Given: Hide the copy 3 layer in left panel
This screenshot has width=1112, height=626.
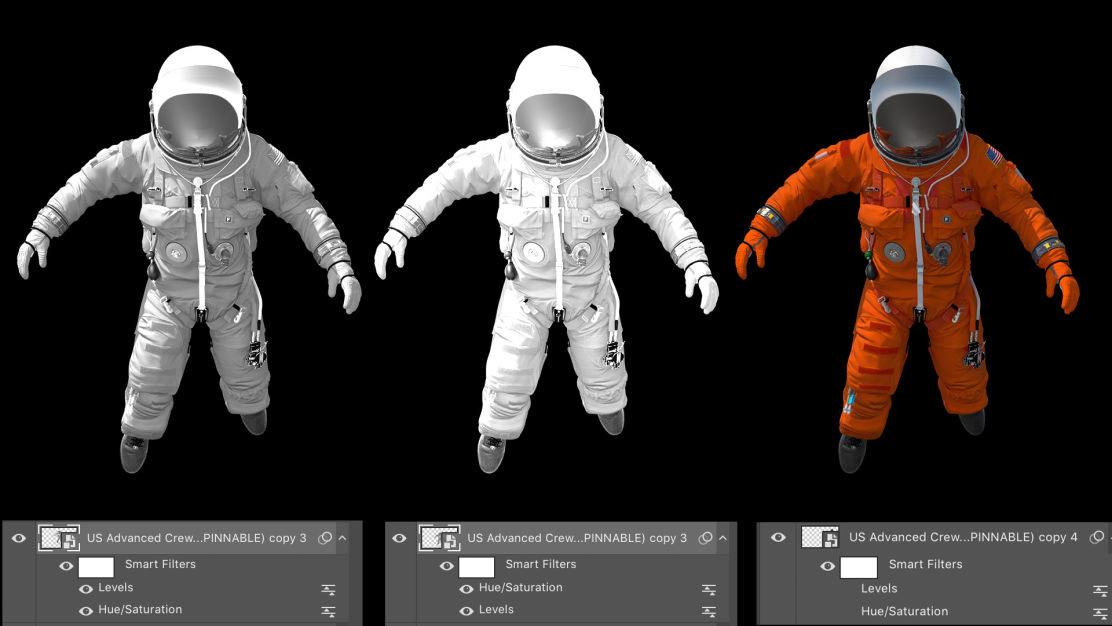Looking at the screenshot, I should coord(19,538).
